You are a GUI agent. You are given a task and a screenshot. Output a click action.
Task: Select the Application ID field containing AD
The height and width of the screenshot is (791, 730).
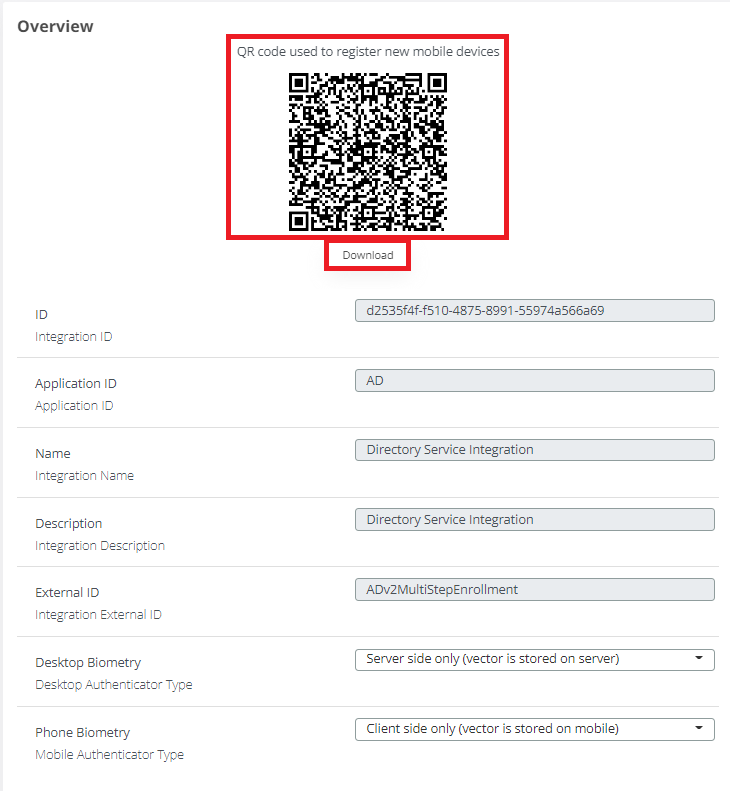click(x=534, y=380)
